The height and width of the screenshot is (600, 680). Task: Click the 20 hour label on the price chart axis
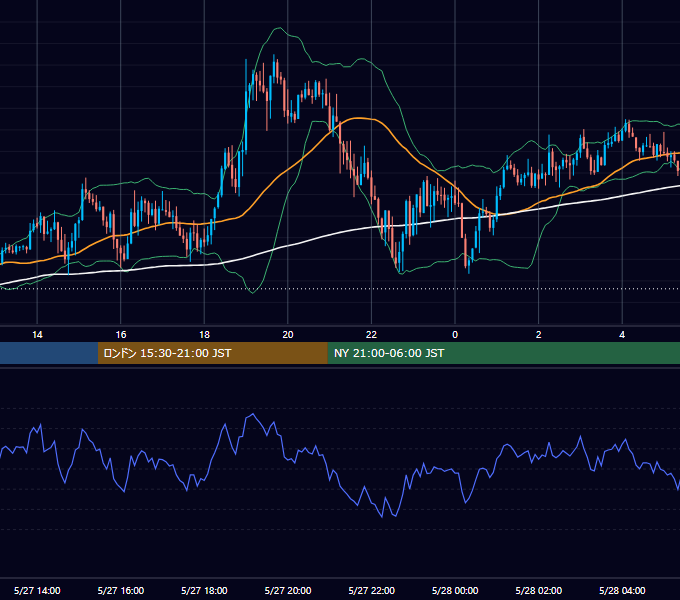click(x=288, y=335)
